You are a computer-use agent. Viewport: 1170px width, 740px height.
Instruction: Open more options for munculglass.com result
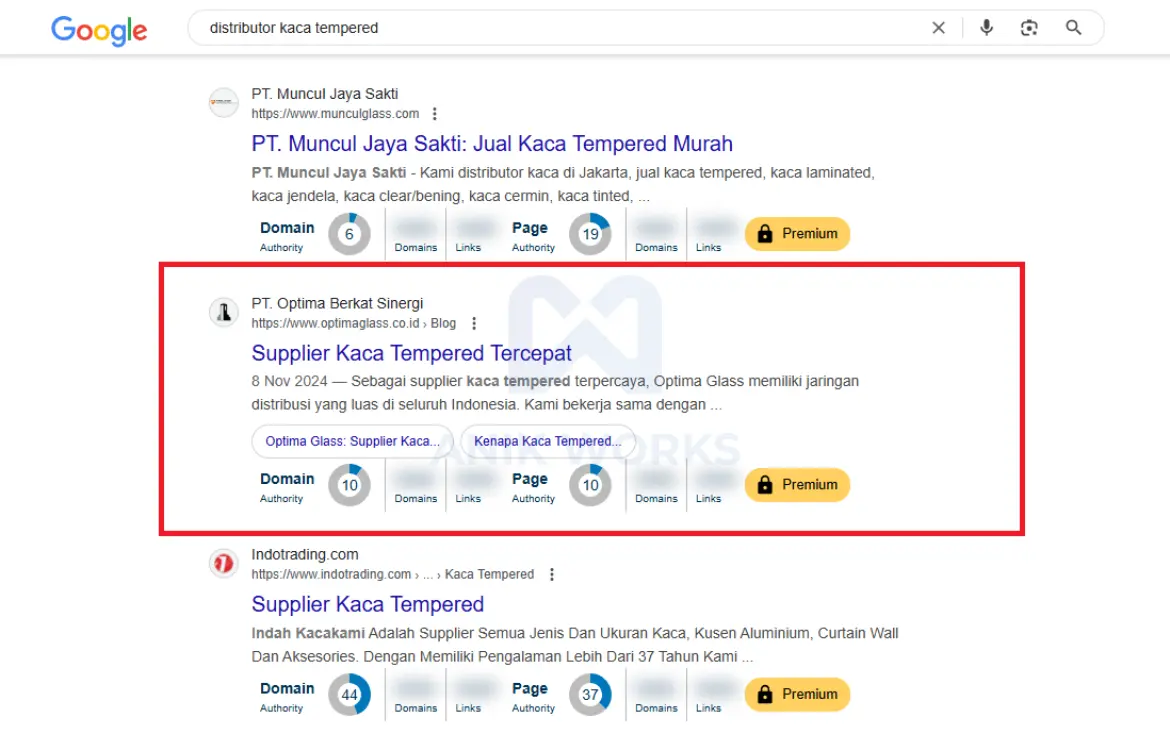[434, 114]
